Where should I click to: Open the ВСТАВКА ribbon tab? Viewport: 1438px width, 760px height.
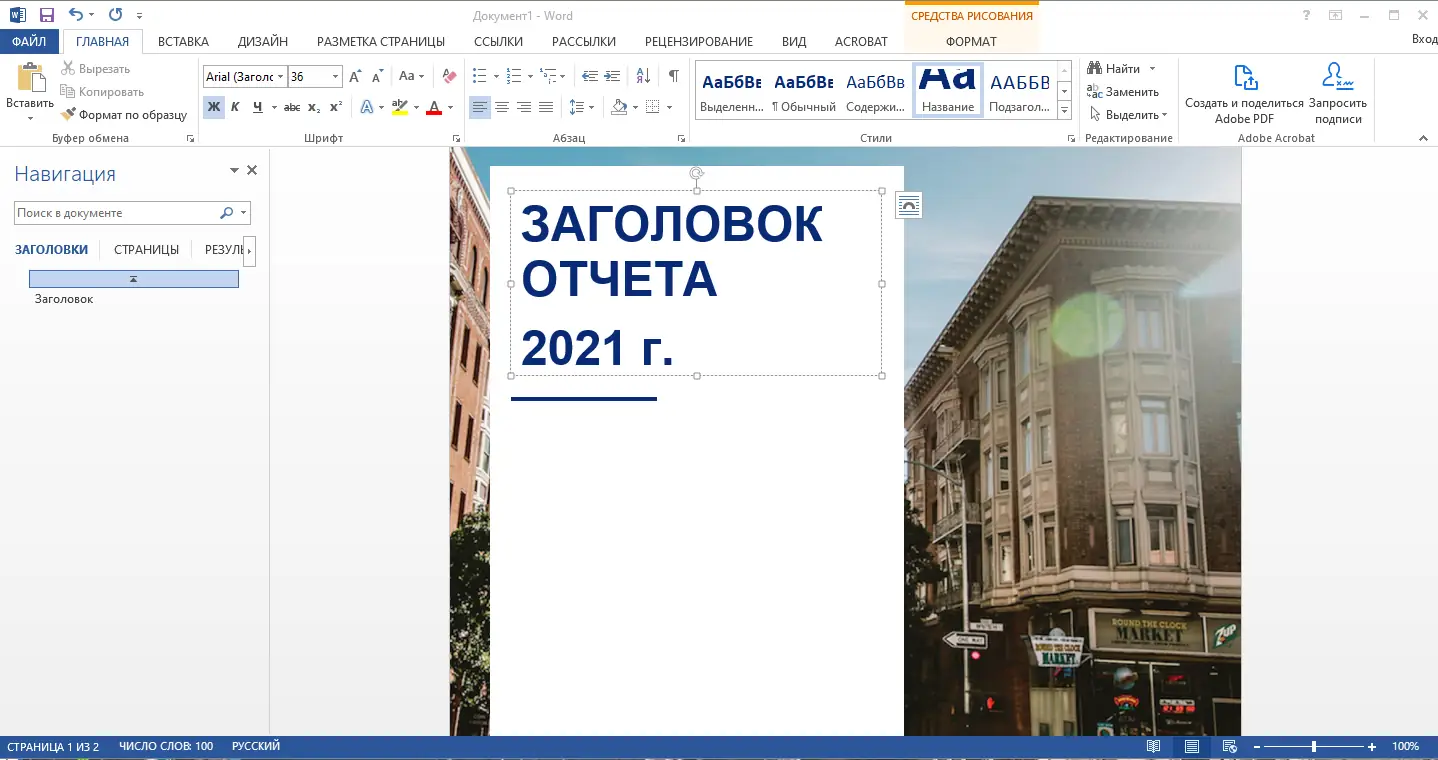183,41
